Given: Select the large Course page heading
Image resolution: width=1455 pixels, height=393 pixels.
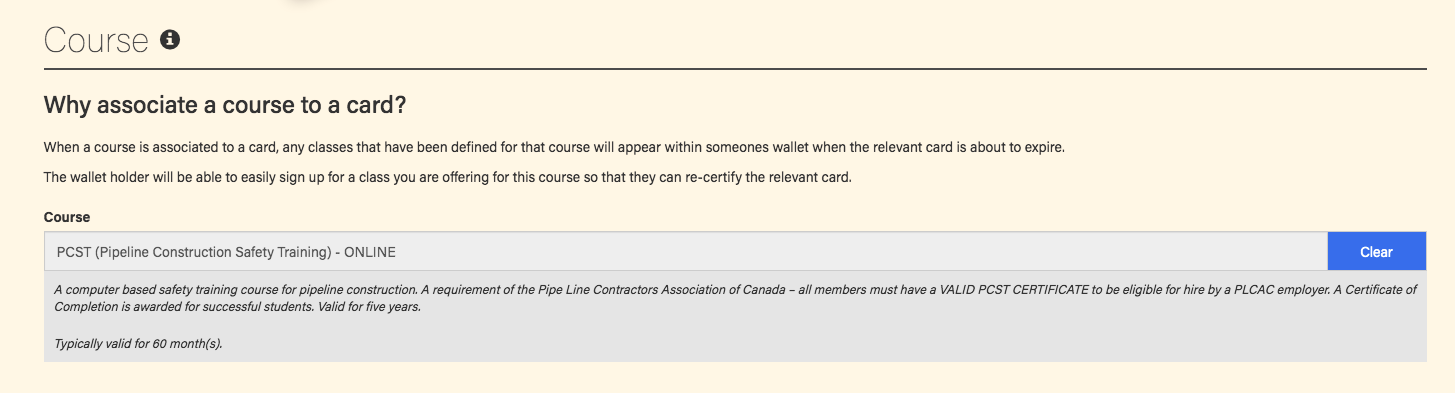Looking at the screenshot, I should click(x=96, y=41).
